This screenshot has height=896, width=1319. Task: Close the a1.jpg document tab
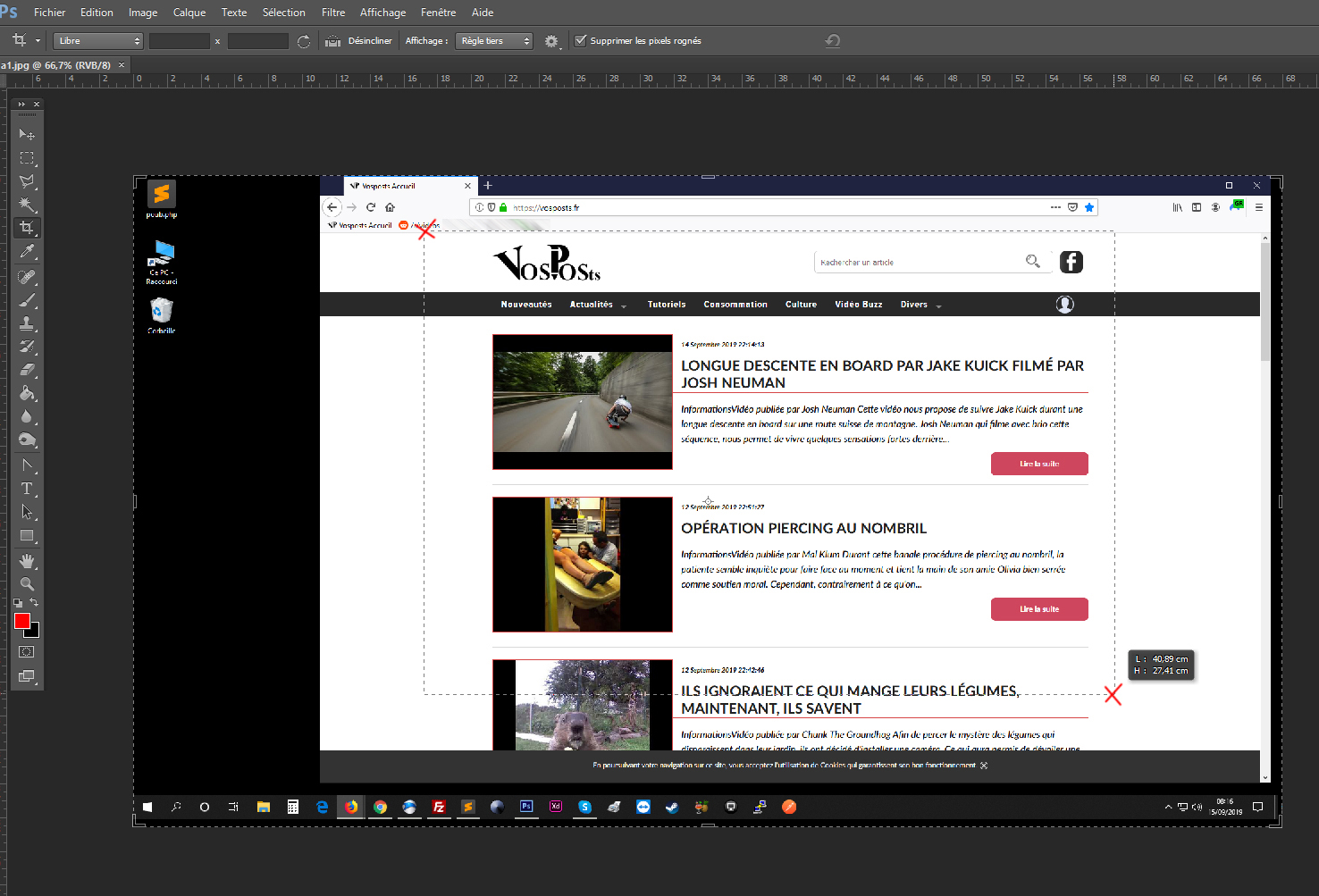click(x=122, y=65)
